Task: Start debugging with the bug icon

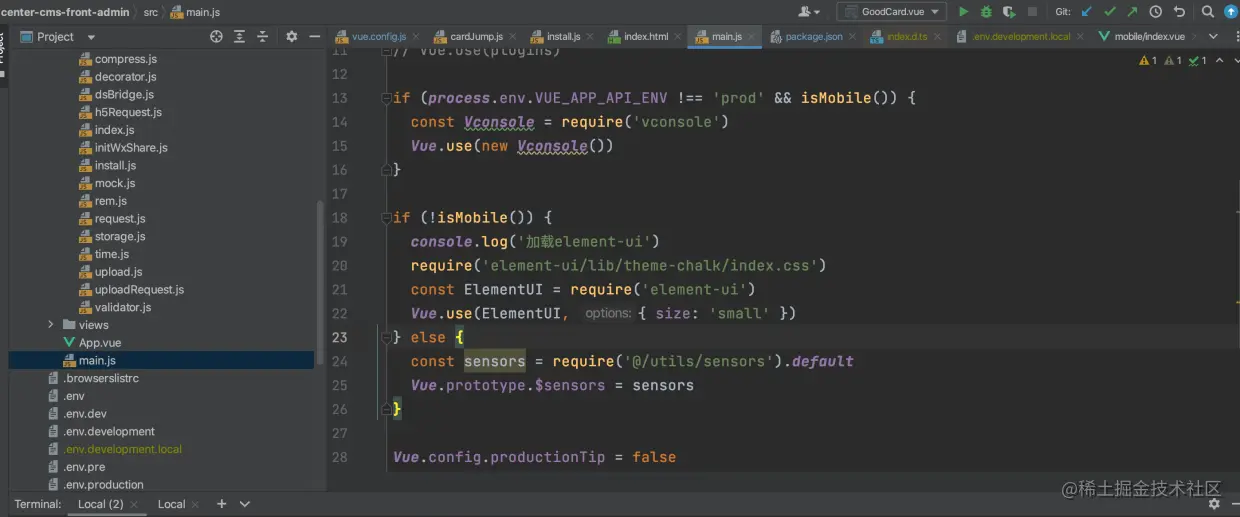Action: (986, 12)
